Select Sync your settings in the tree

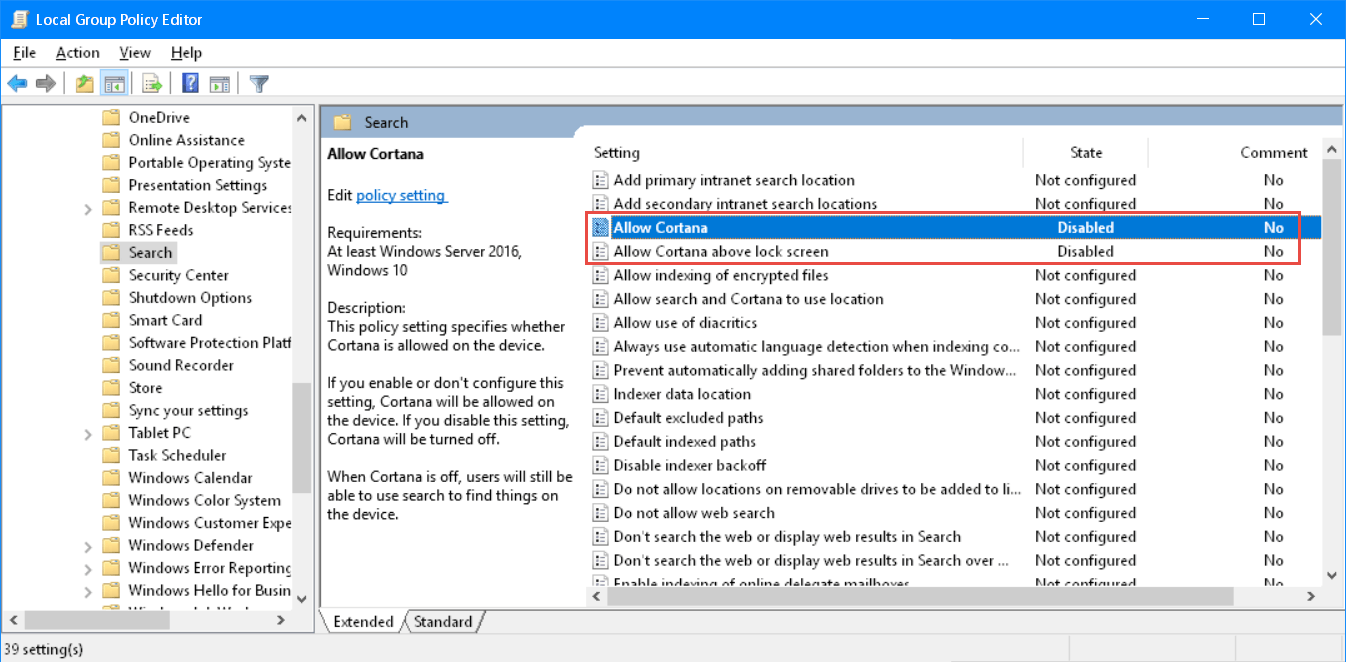(x=188, y=411)
